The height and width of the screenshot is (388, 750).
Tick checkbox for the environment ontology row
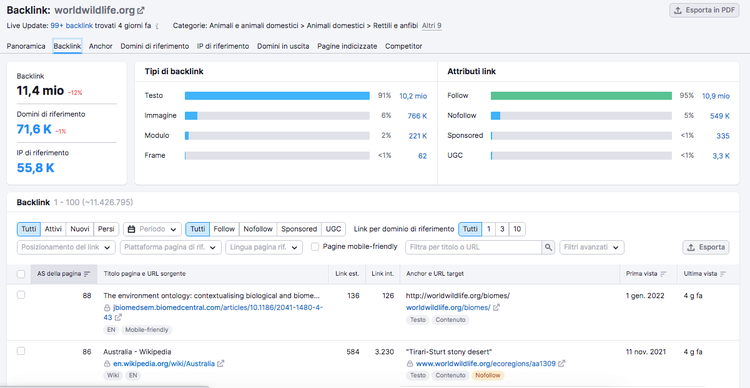click(21, 295)
